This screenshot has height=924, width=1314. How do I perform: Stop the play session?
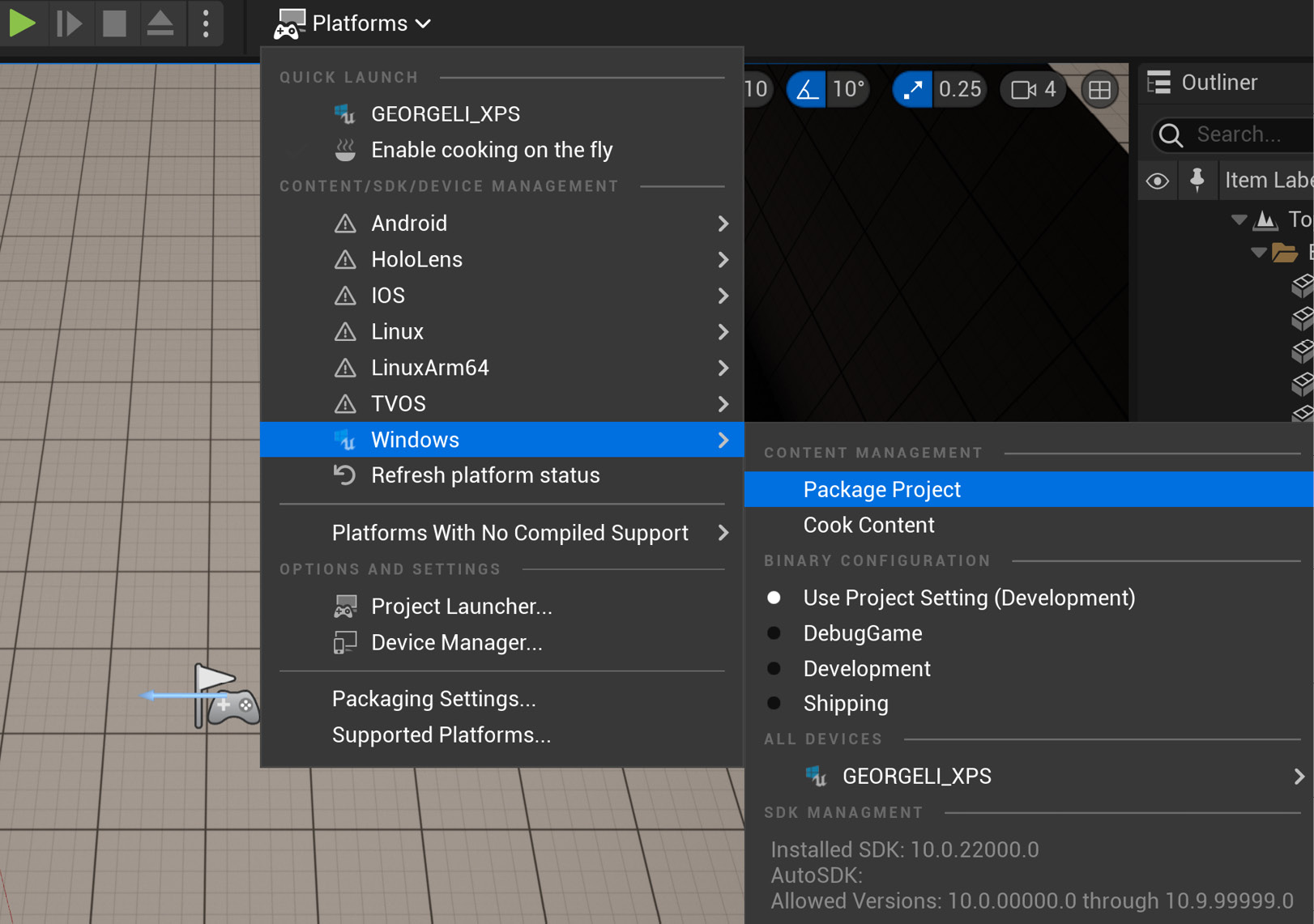(x=114, y=23)
